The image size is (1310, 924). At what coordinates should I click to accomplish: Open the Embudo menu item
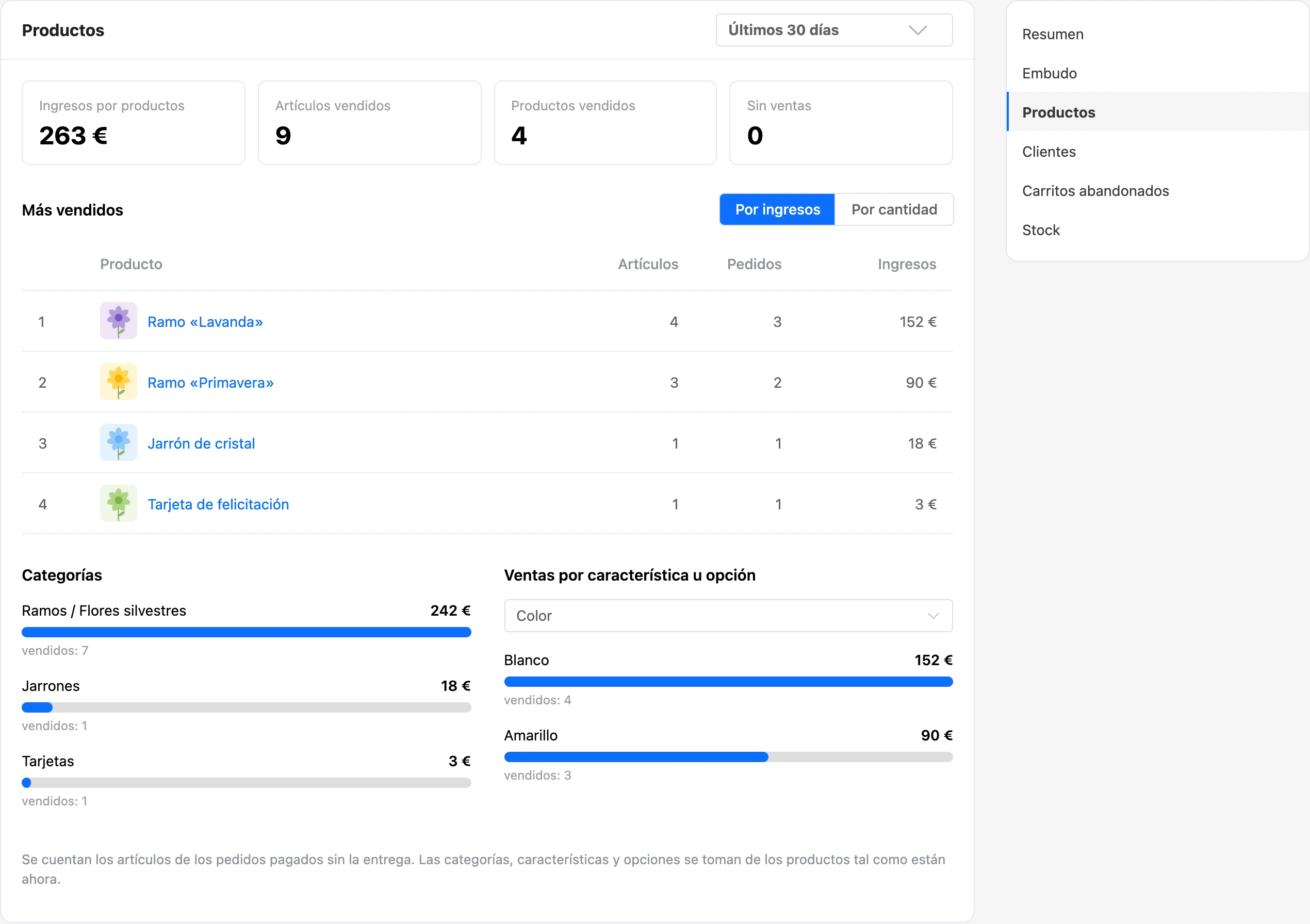(1049, 74)
